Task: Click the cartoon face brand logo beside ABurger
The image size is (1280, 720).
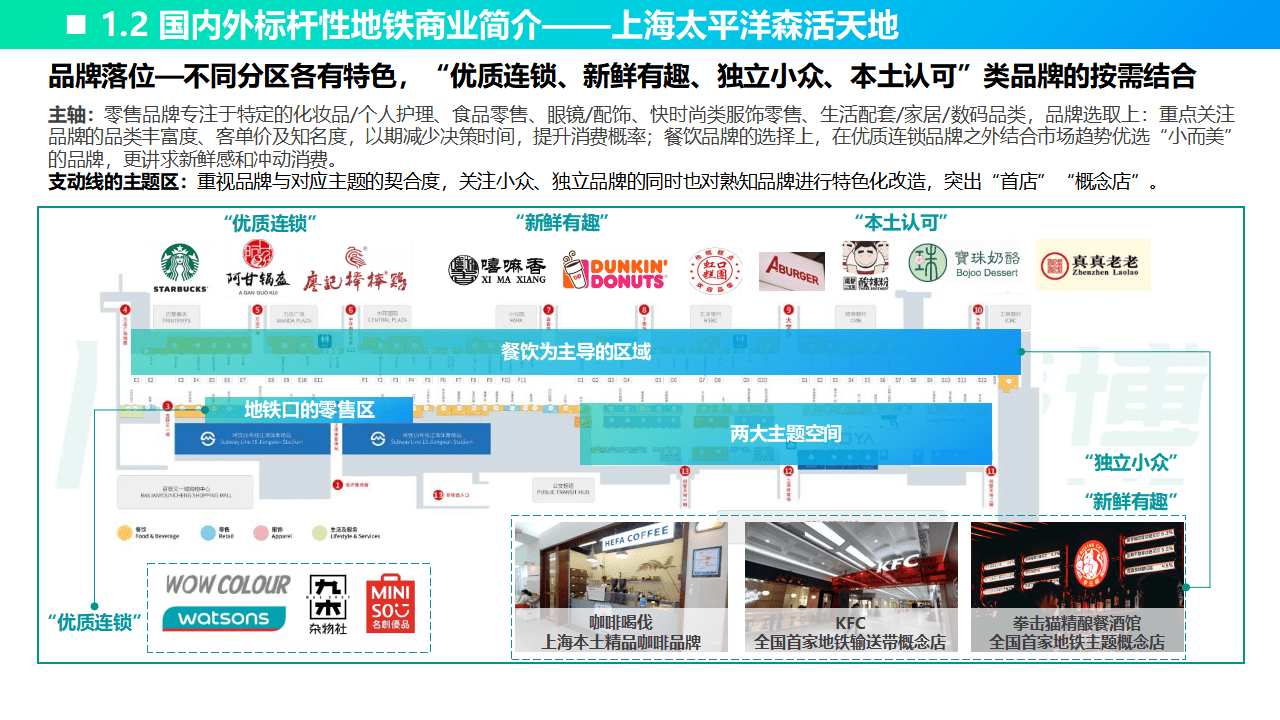Action: 866,266
